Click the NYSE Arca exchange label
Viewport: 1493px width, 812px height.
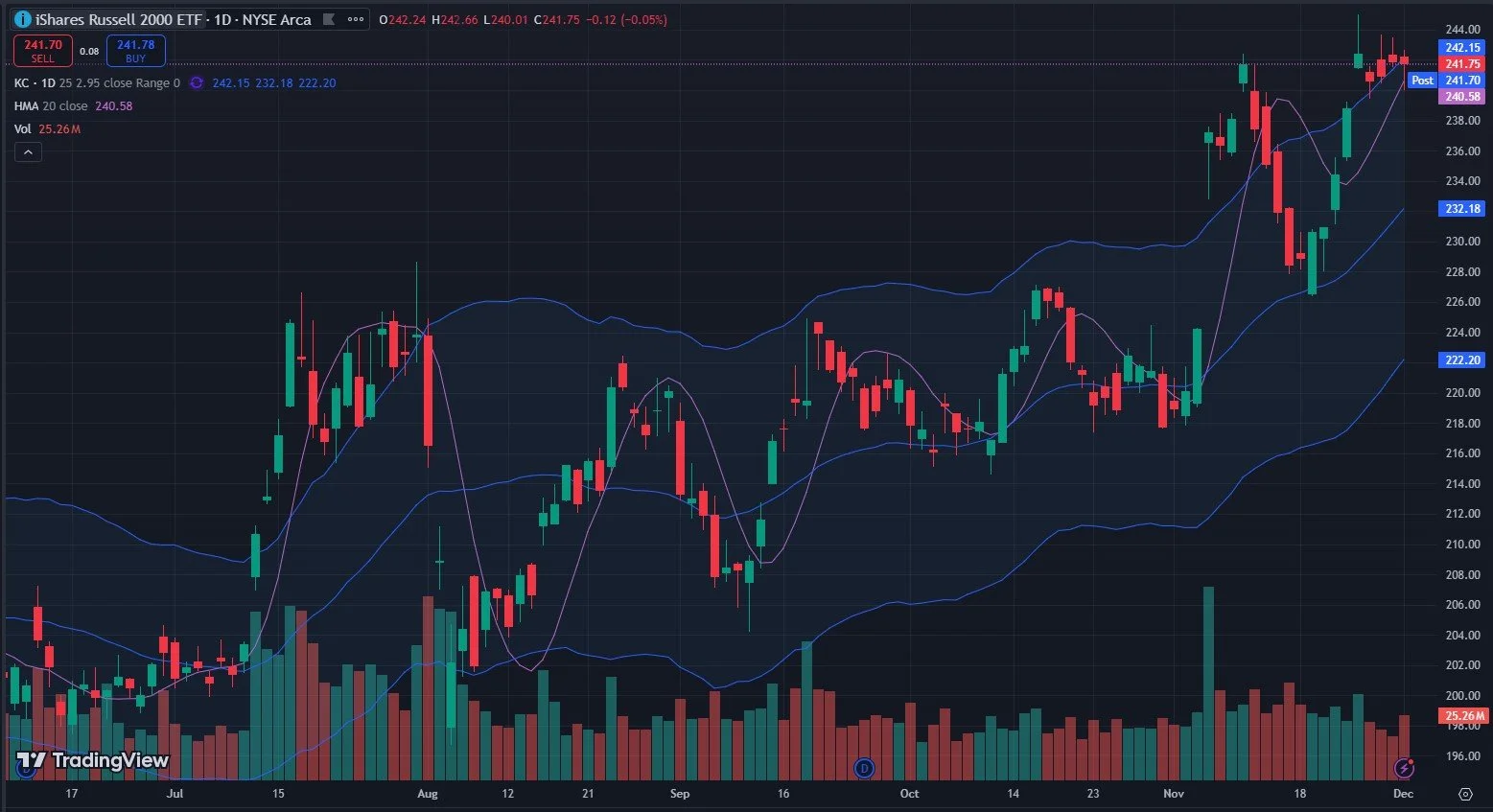click(x=276, y=19)
